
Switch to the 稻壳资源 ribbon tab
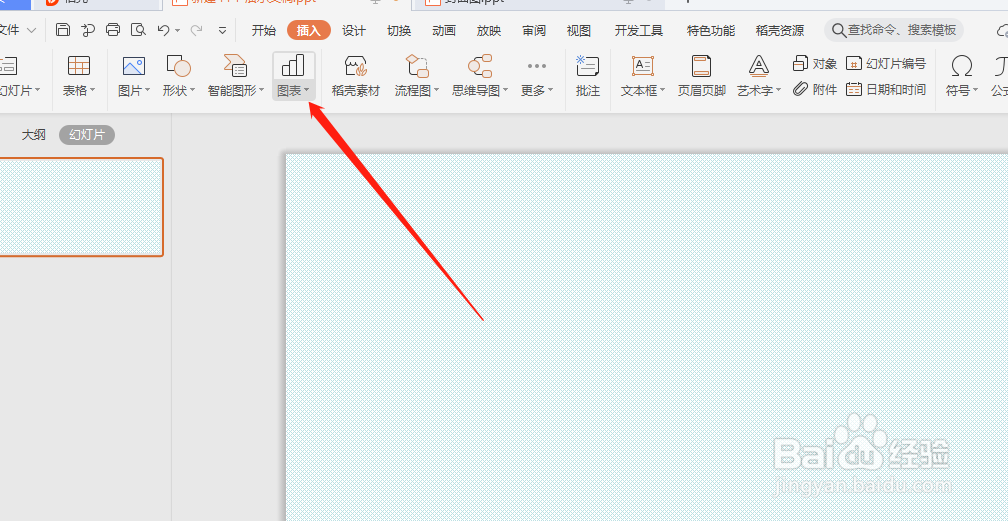coord(780,30)
